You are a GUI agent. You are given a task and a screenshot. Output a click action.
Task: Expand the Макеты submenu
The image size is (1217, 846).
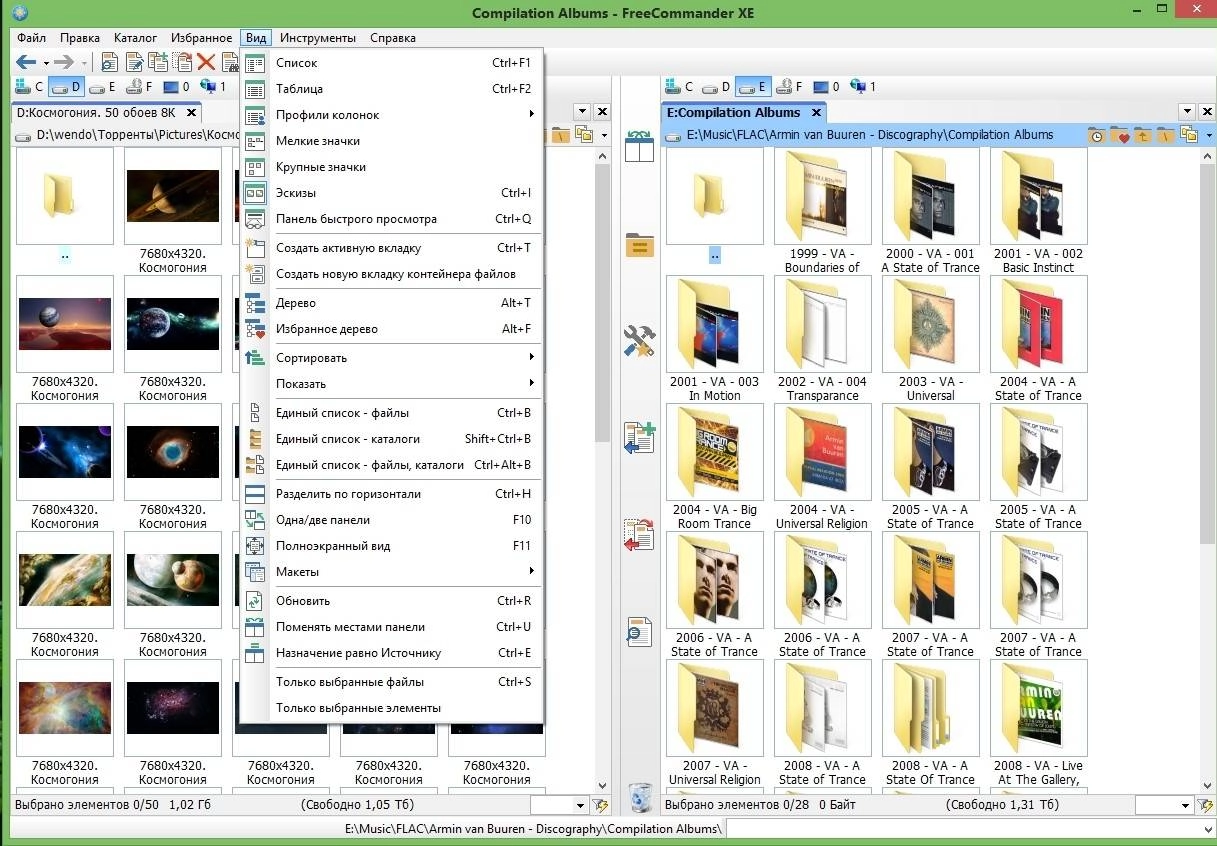pos(392,572)
